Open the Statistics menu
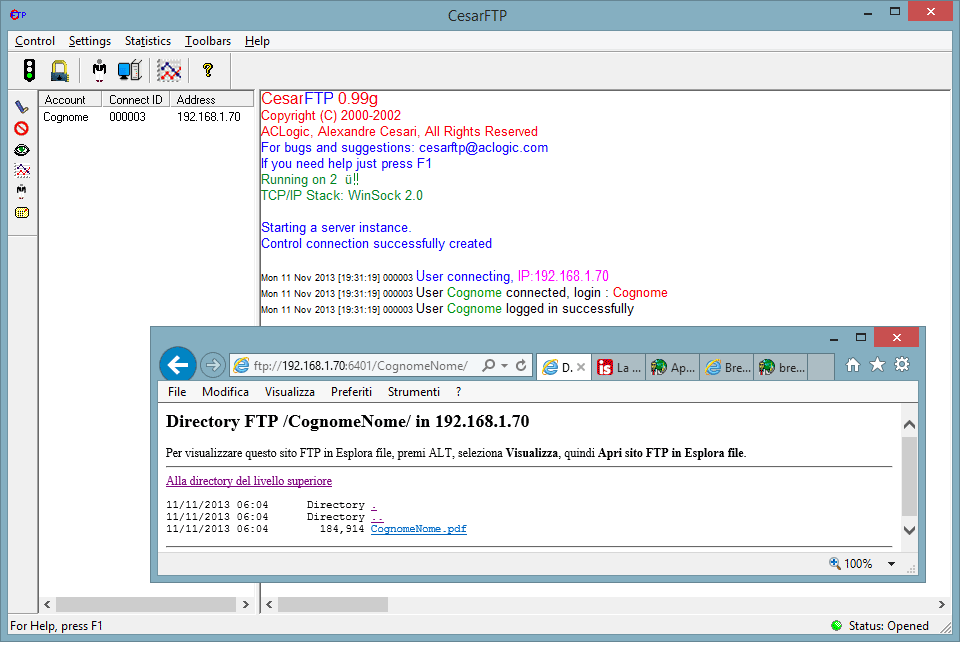Screen dimensions: 962x645 [x=148, y=41]
